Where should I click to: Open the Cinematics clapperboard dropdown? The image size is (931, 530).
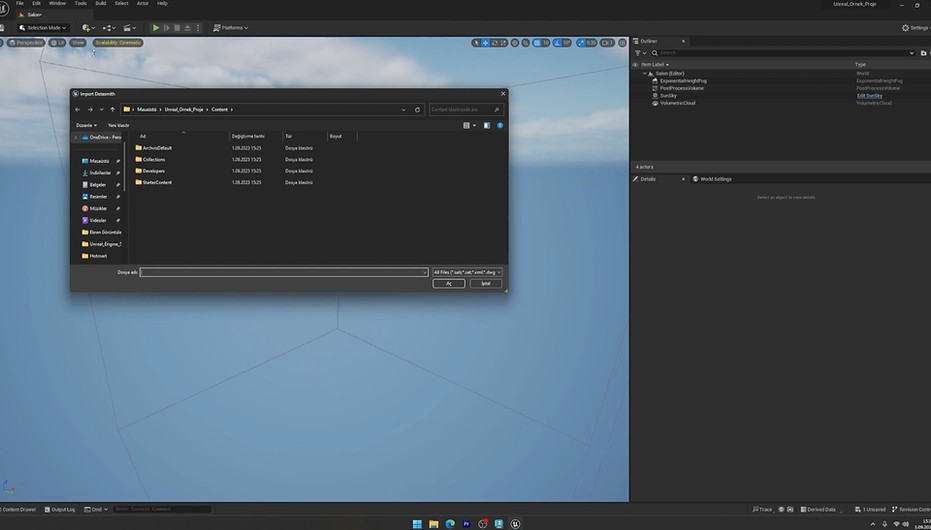[129, 28]
